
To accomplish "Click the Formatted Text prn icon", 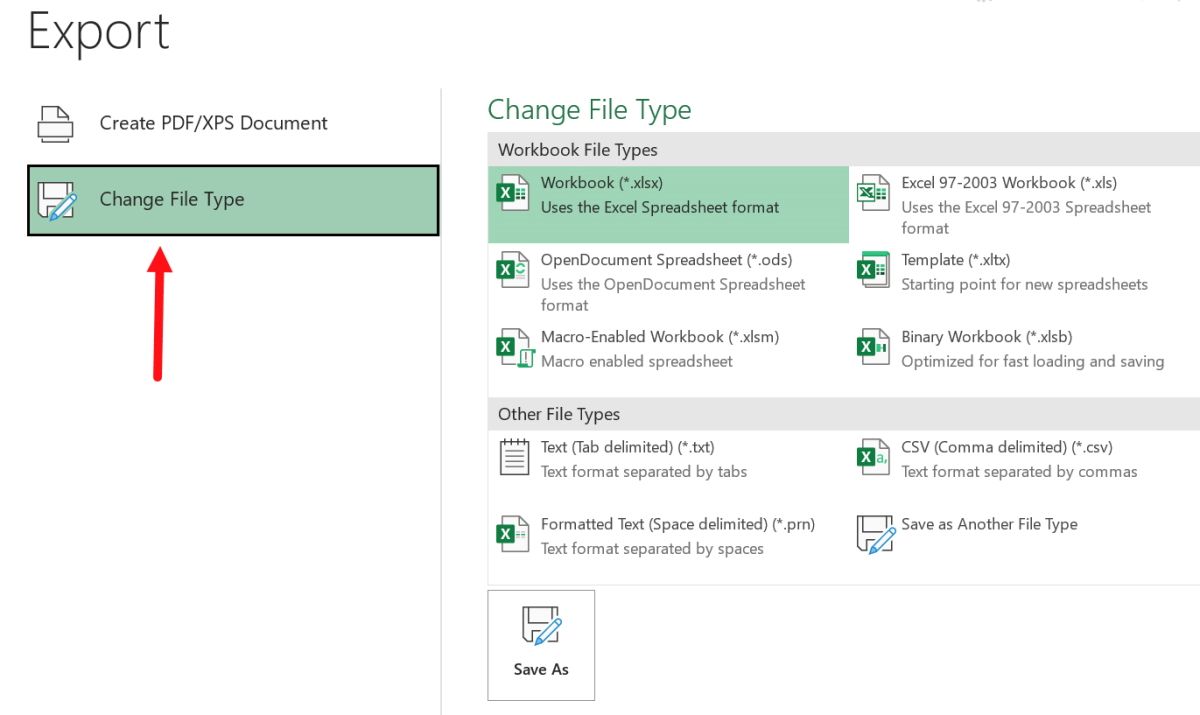I will point(513,534).
